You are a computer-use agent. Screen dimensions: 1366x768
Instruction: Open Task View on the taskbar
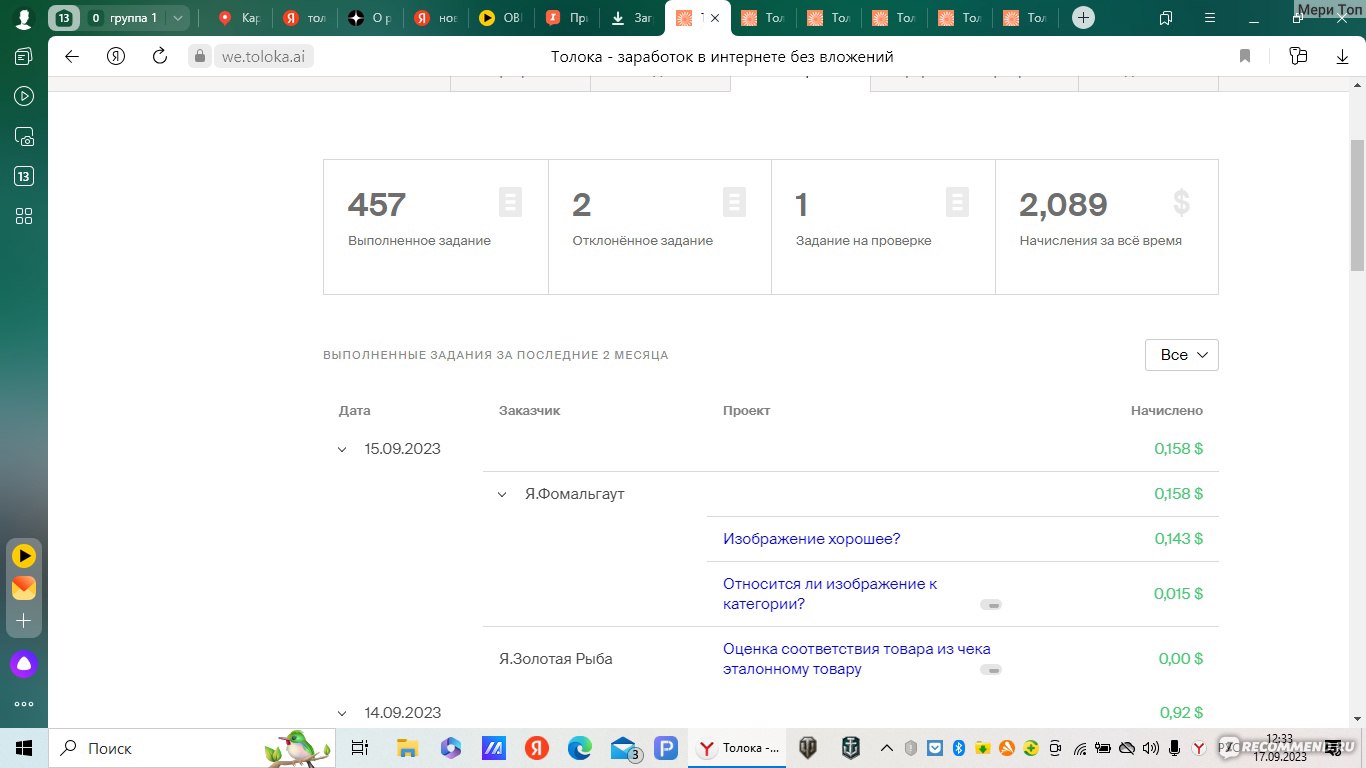coord(360,748)
